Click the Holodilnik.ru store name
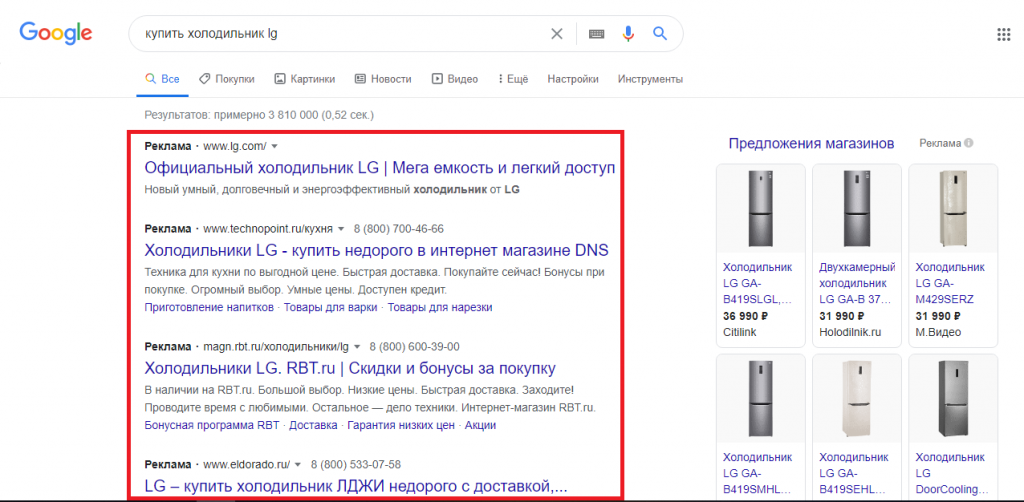The width and height of the screenshot is (1024, 502). pyautogui.click(x=850, y=332)
